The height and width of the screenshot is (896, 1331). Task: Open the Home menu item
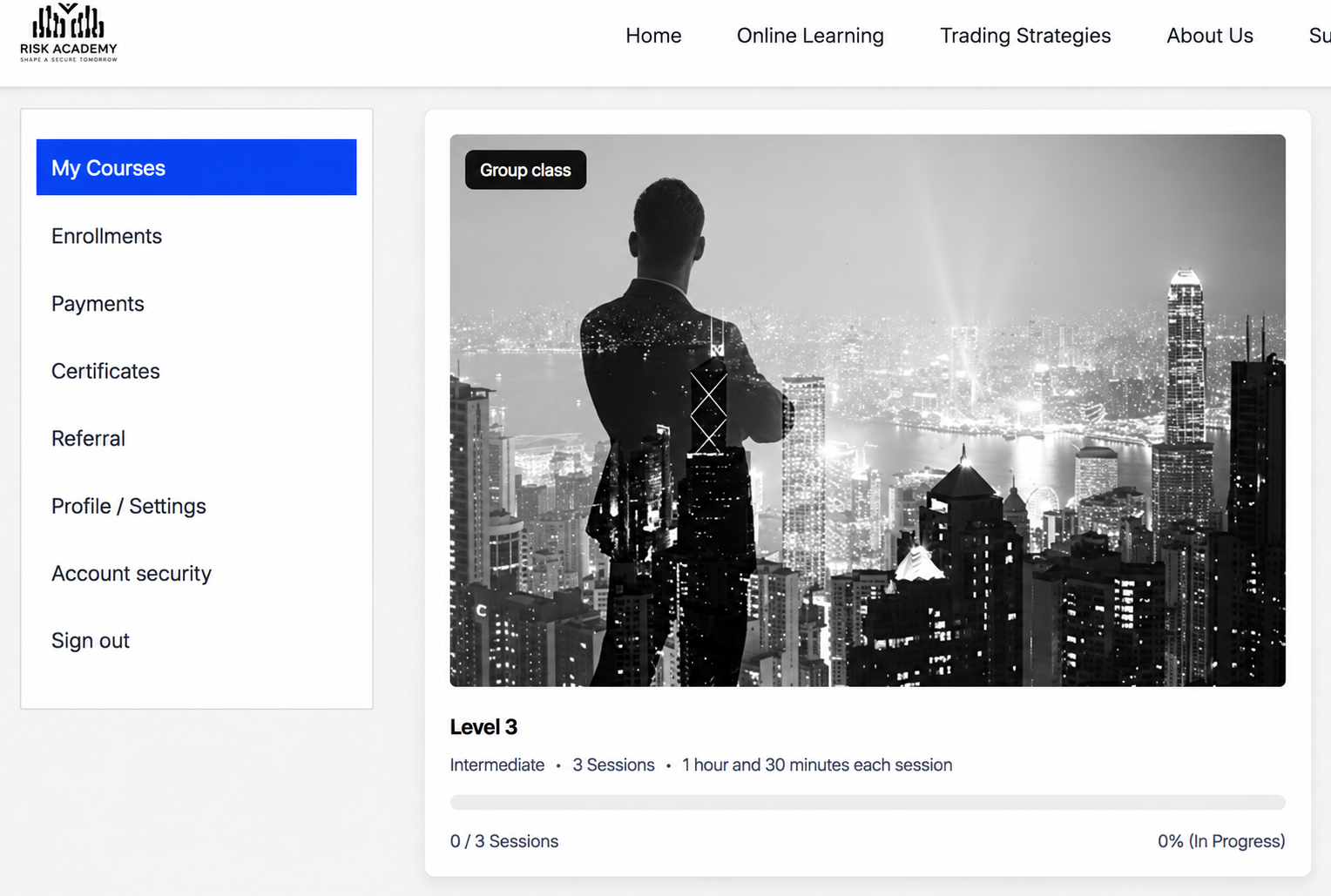pos(653,36)
